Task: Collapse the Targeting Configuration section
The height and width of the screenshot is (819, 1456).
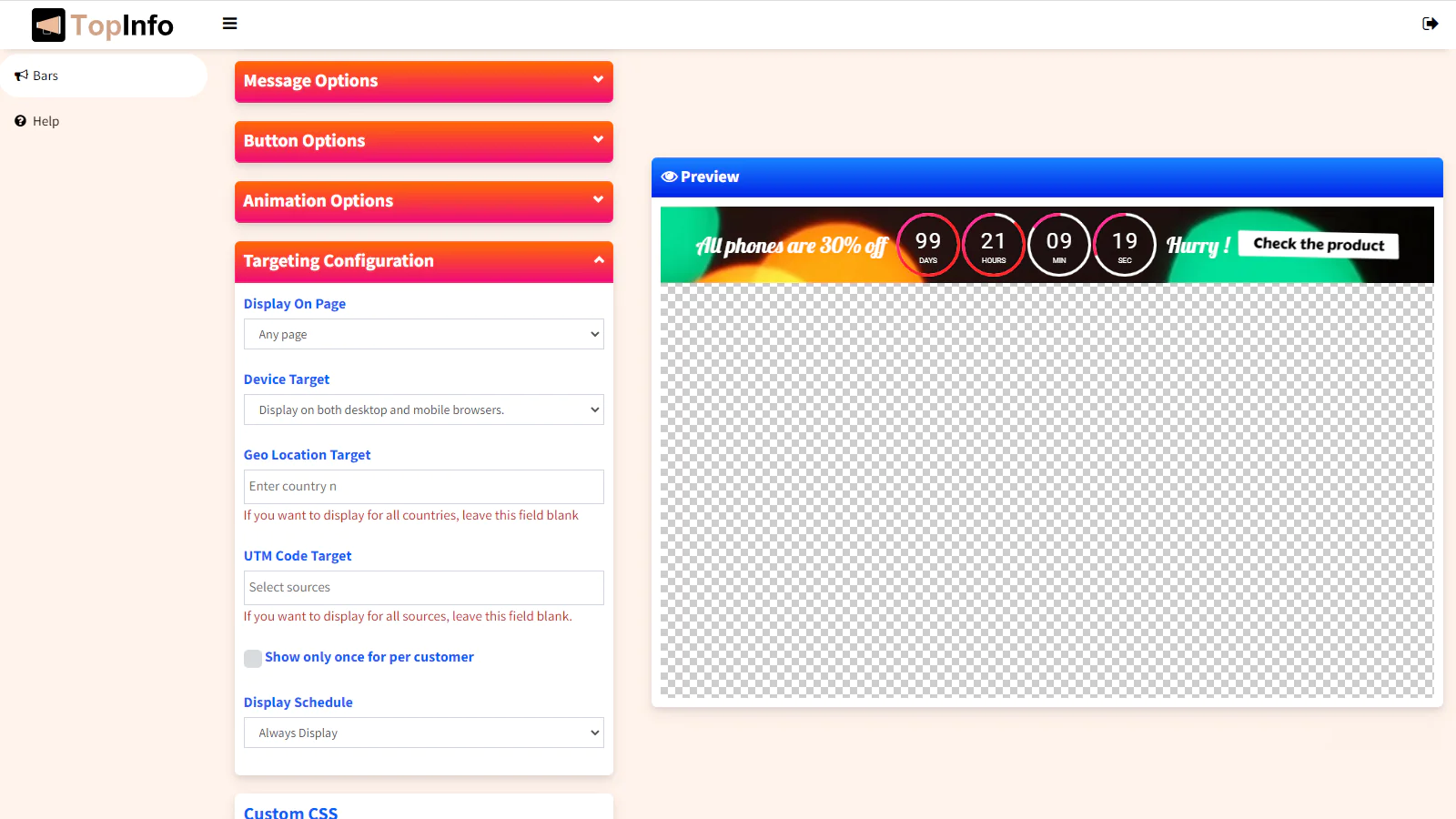Action: (x=423, y=261)
